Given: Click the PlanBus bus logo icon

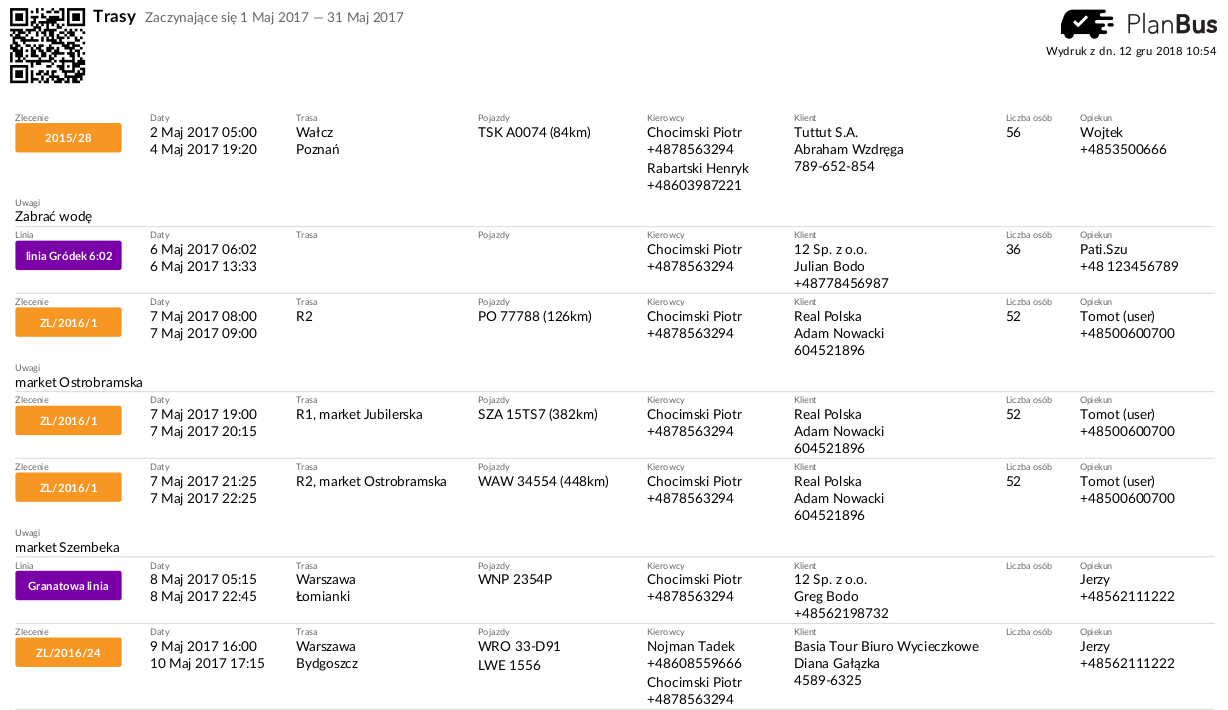Looking at the screenshot, I should coord(1087,24).
